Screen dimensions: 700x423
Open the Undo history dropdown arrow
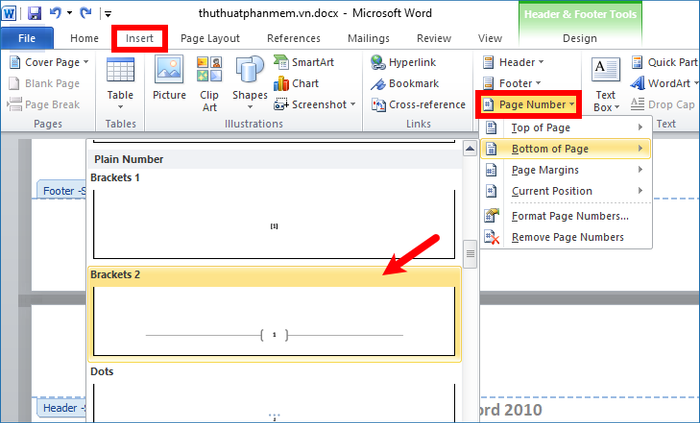(x=69, y=13)
